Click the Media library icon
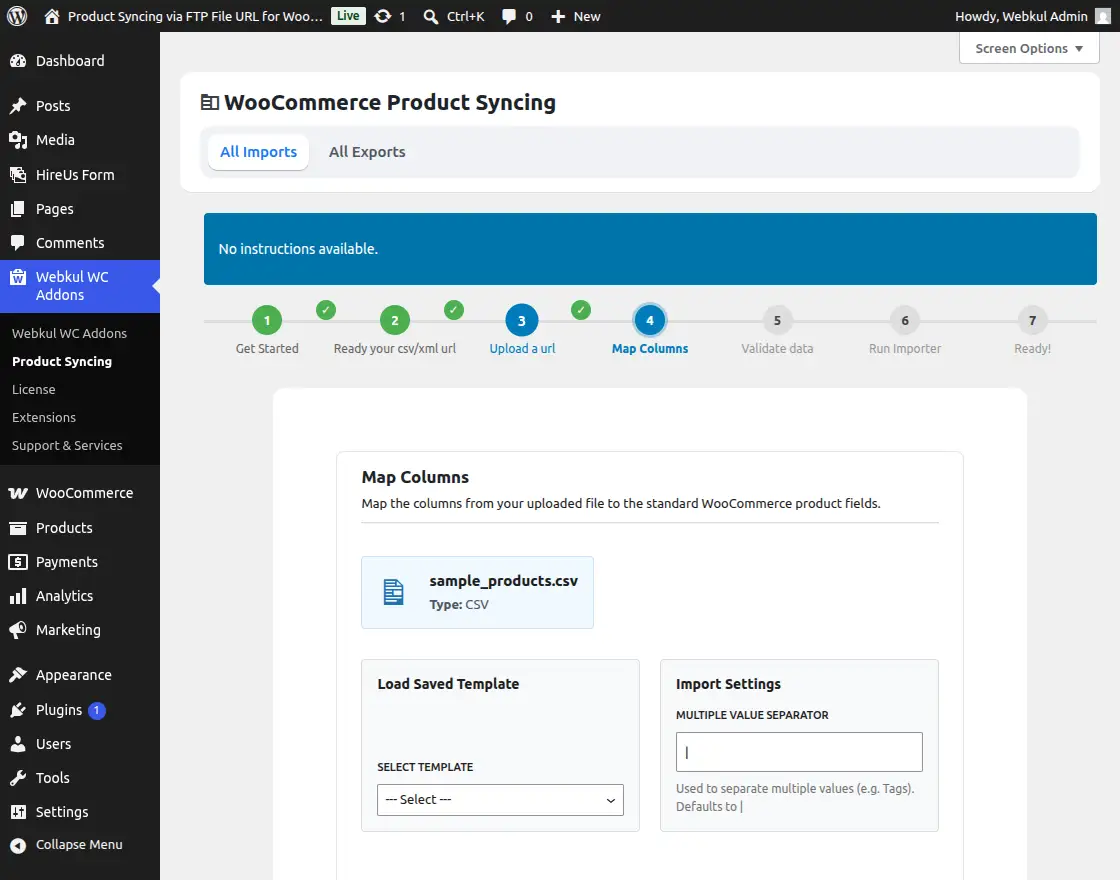This screenshot has height=880, width=1120. point(18,140)
